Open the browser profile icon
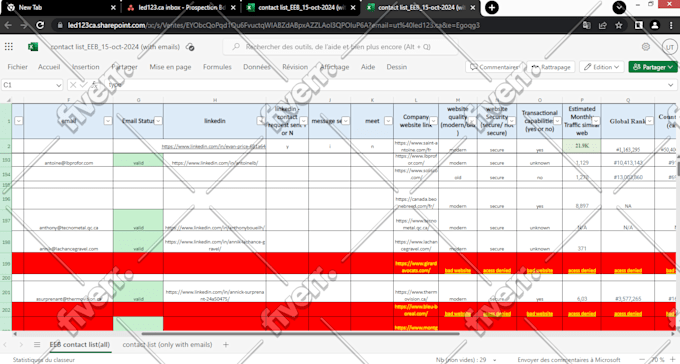Image resolution: width=680 pixels, height=364 pixels. pyautogui.click(x=655, y=25)
